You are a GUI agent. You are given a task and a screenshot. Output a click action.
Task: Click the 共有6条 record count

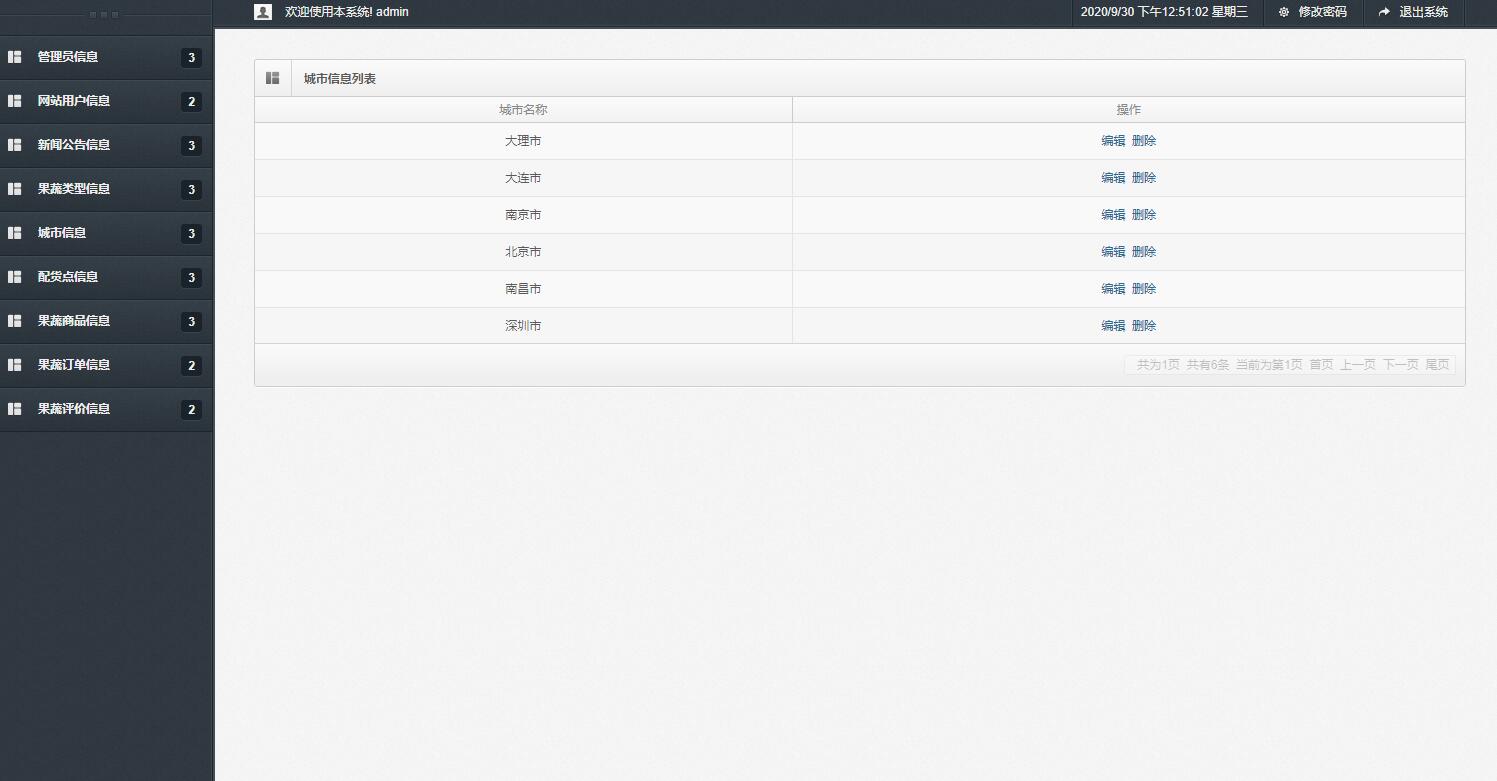click(1208, 365)
